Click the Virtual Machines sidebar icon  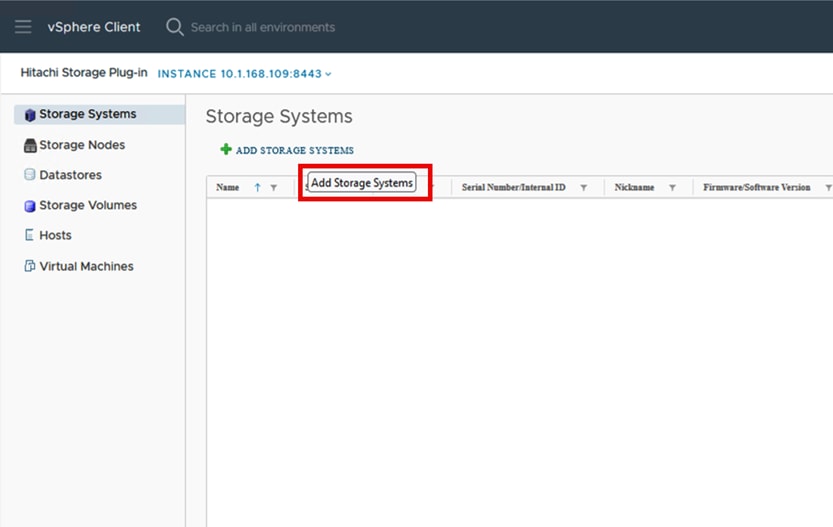[30, 267]
